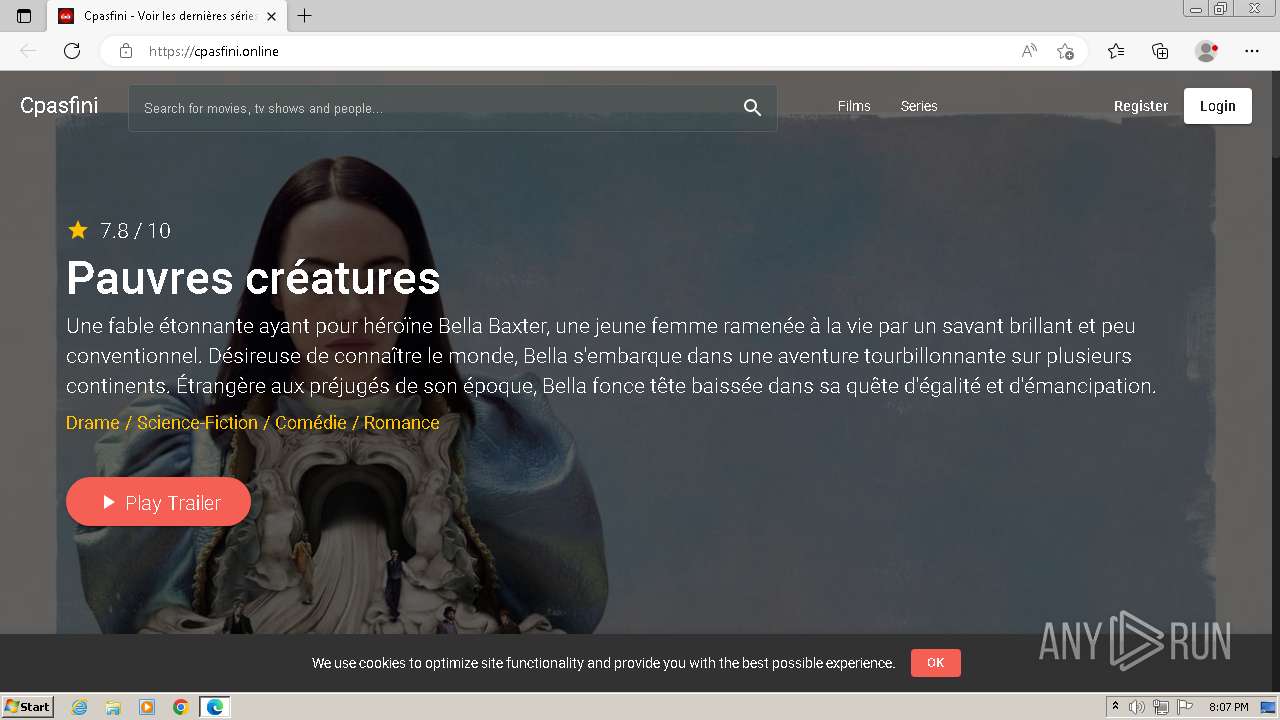Click the Read aloud icon
This screenshot has height=720, width=1280.
click(x=1028, y=51)
